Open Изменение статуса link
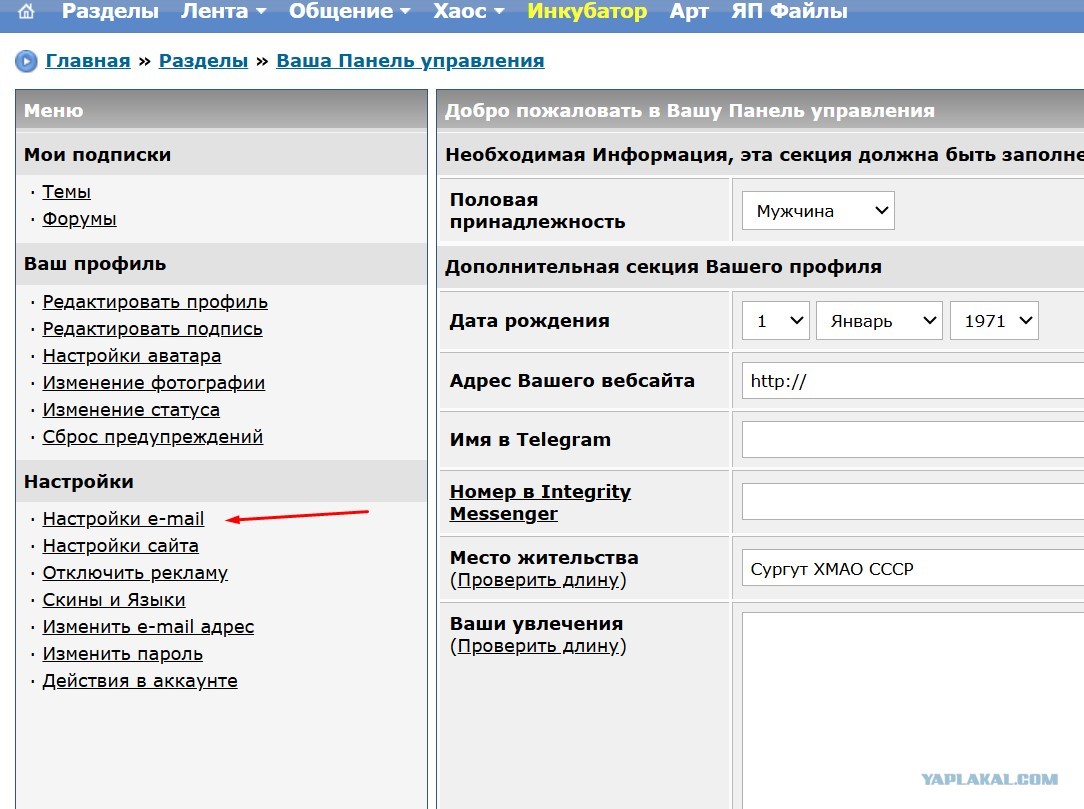This screenshot has width=1084, height=809. click(131, 409)
